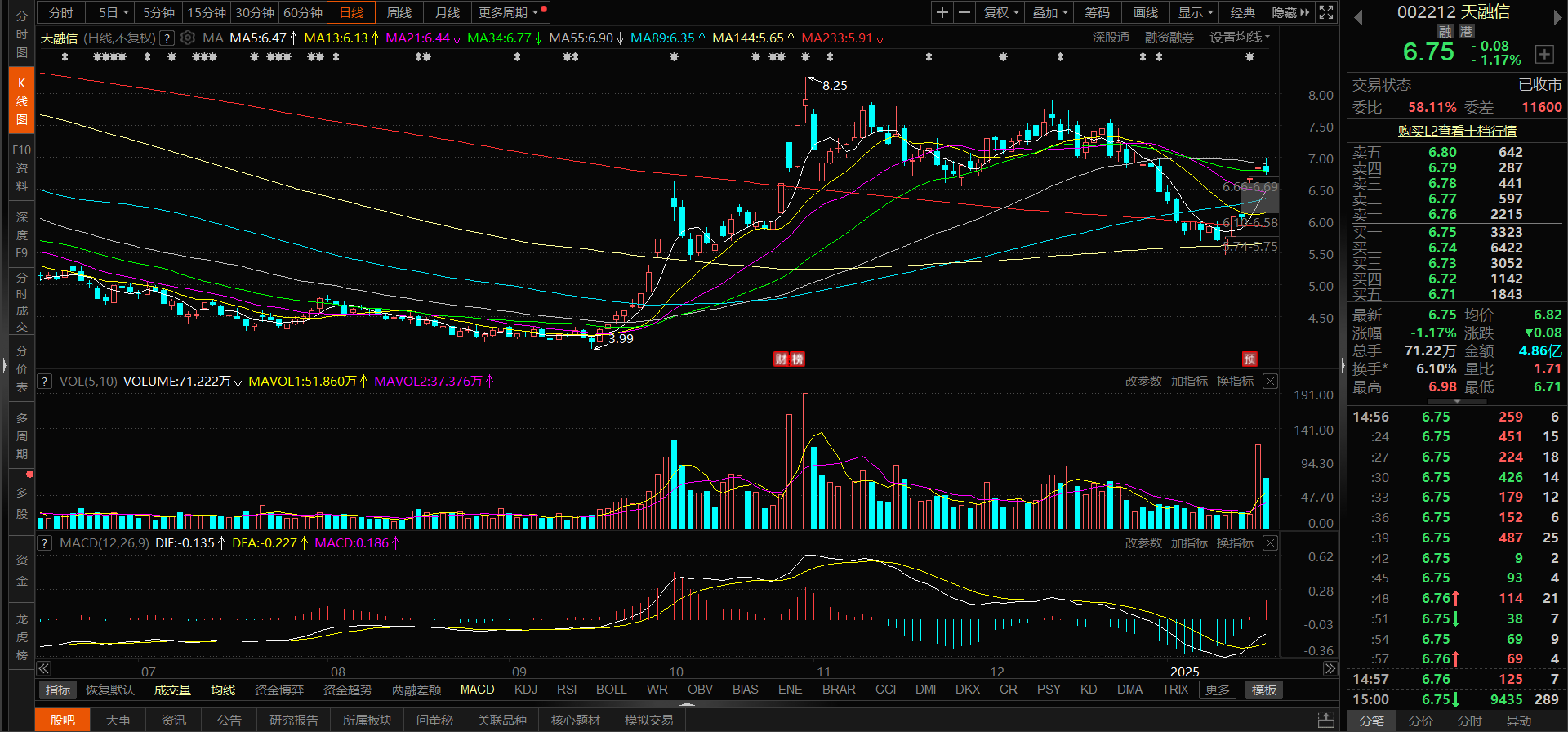Viewport: 1568px width, 732px height.
Task: Toggle 成交量 volume indicator
Action: tap(172, 690)
